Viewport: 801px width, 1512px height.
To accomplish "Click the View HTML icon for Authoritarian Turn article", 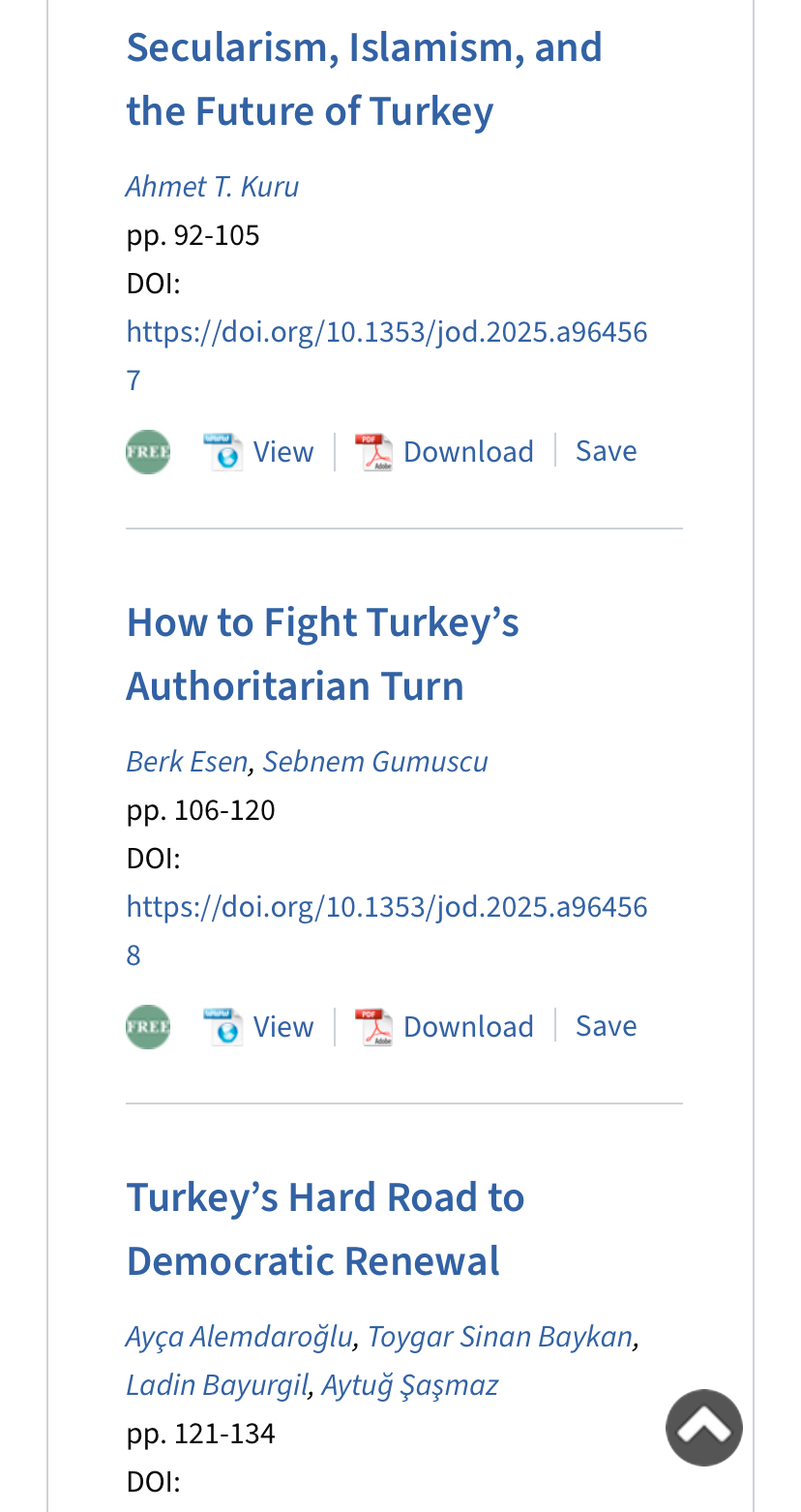I will (x=222, y=1027).
